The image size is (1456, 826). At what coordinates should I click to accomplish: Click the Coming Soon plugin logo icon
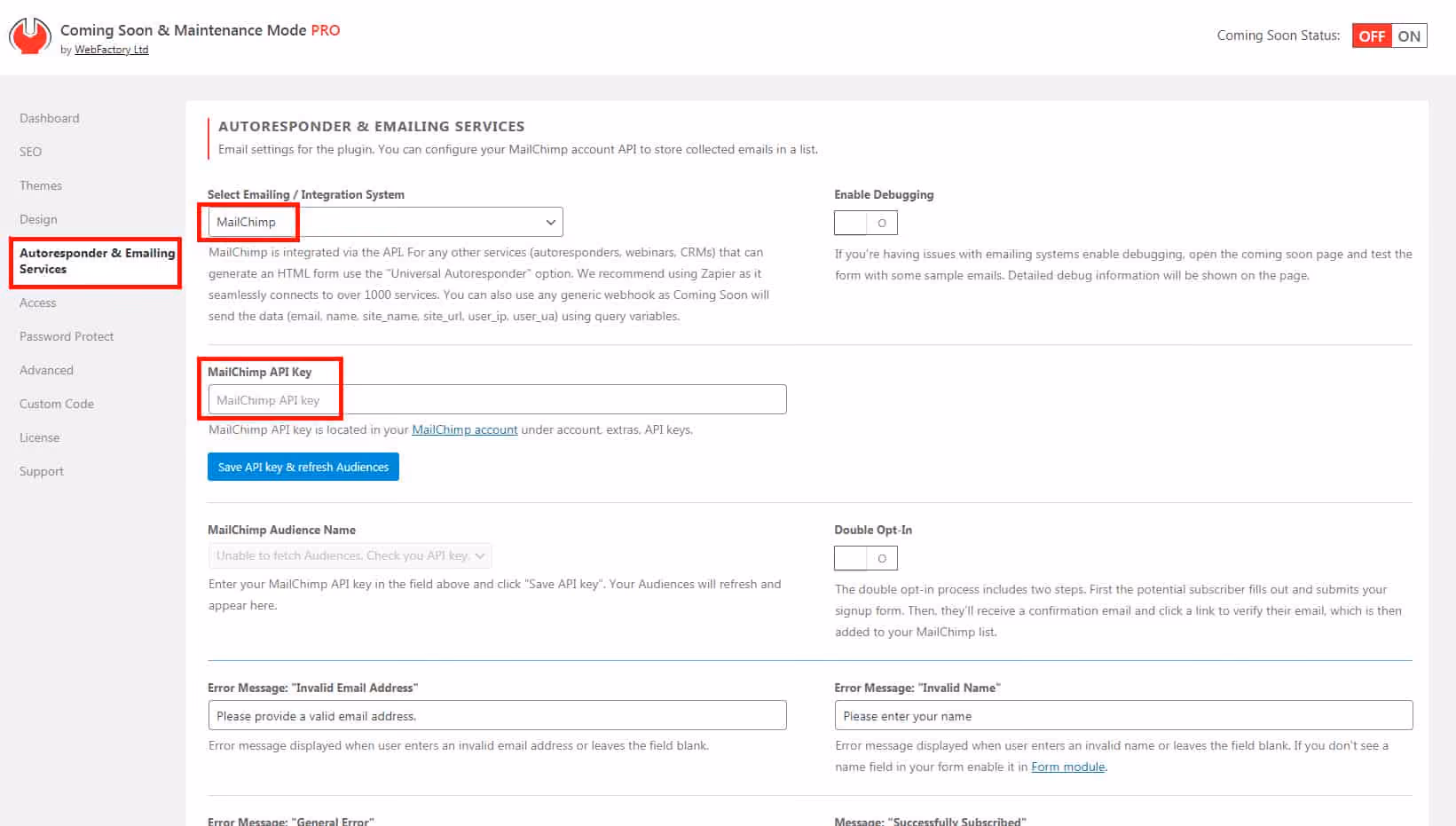[x=30, y=36]
